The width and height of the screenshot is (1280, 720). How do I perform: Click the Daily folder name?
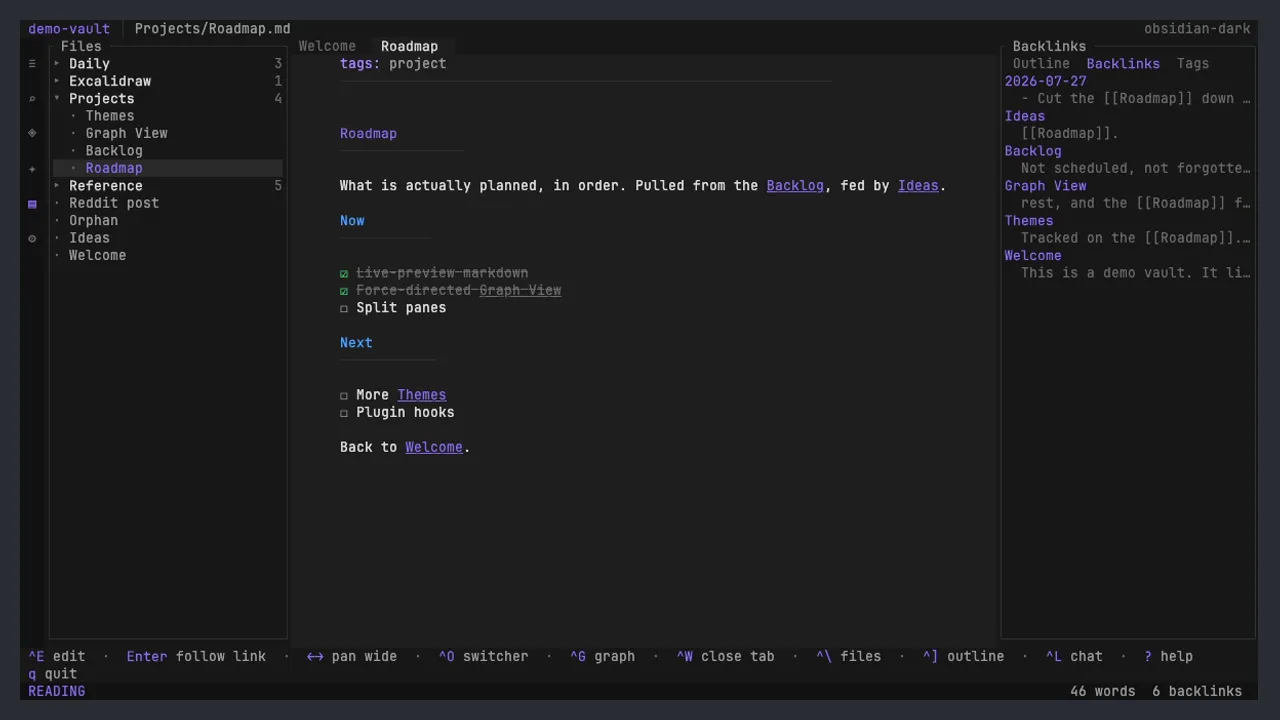click(90, 64)
